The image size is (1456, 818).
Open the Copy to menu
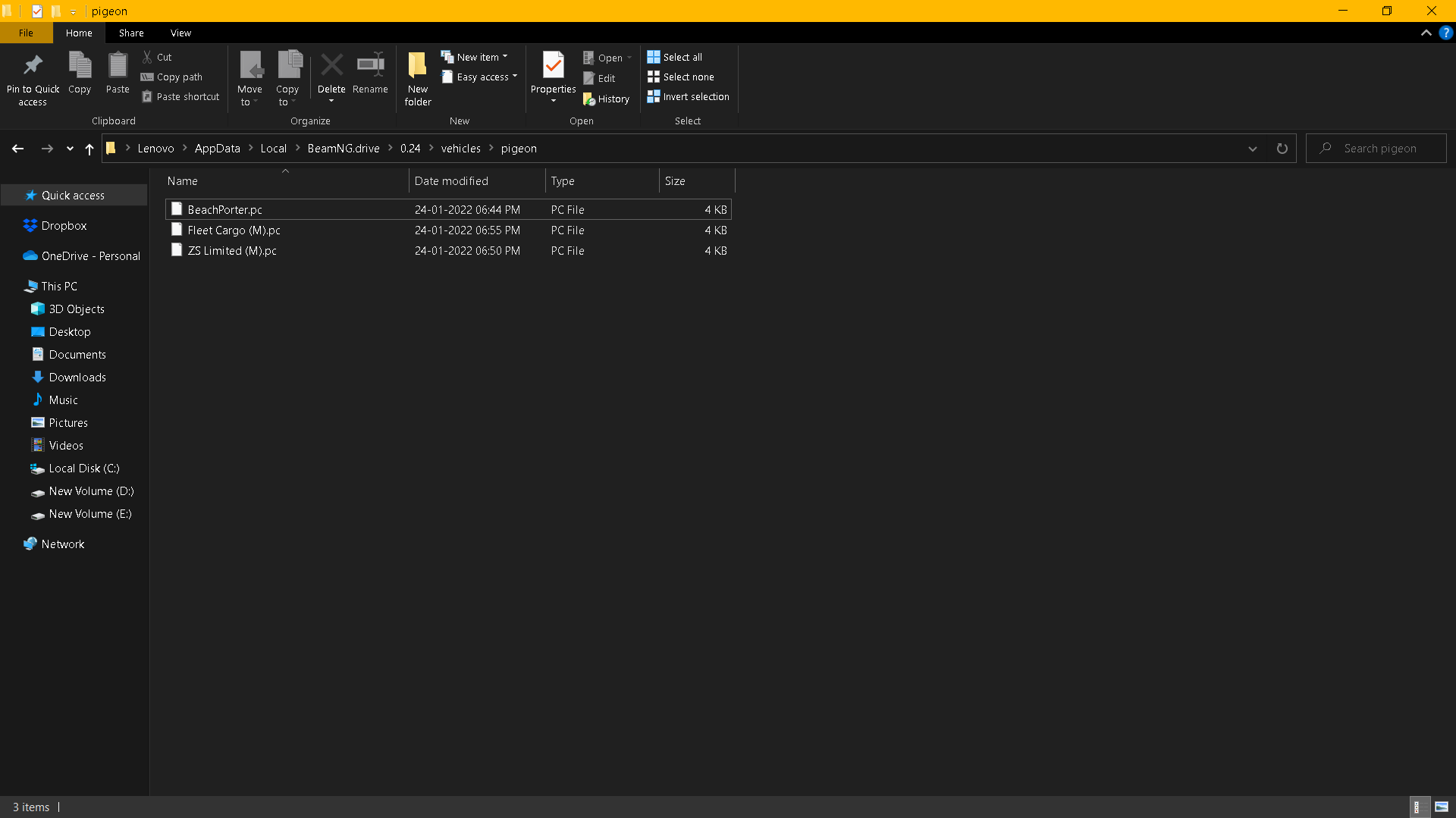click(x=287, y=79)
